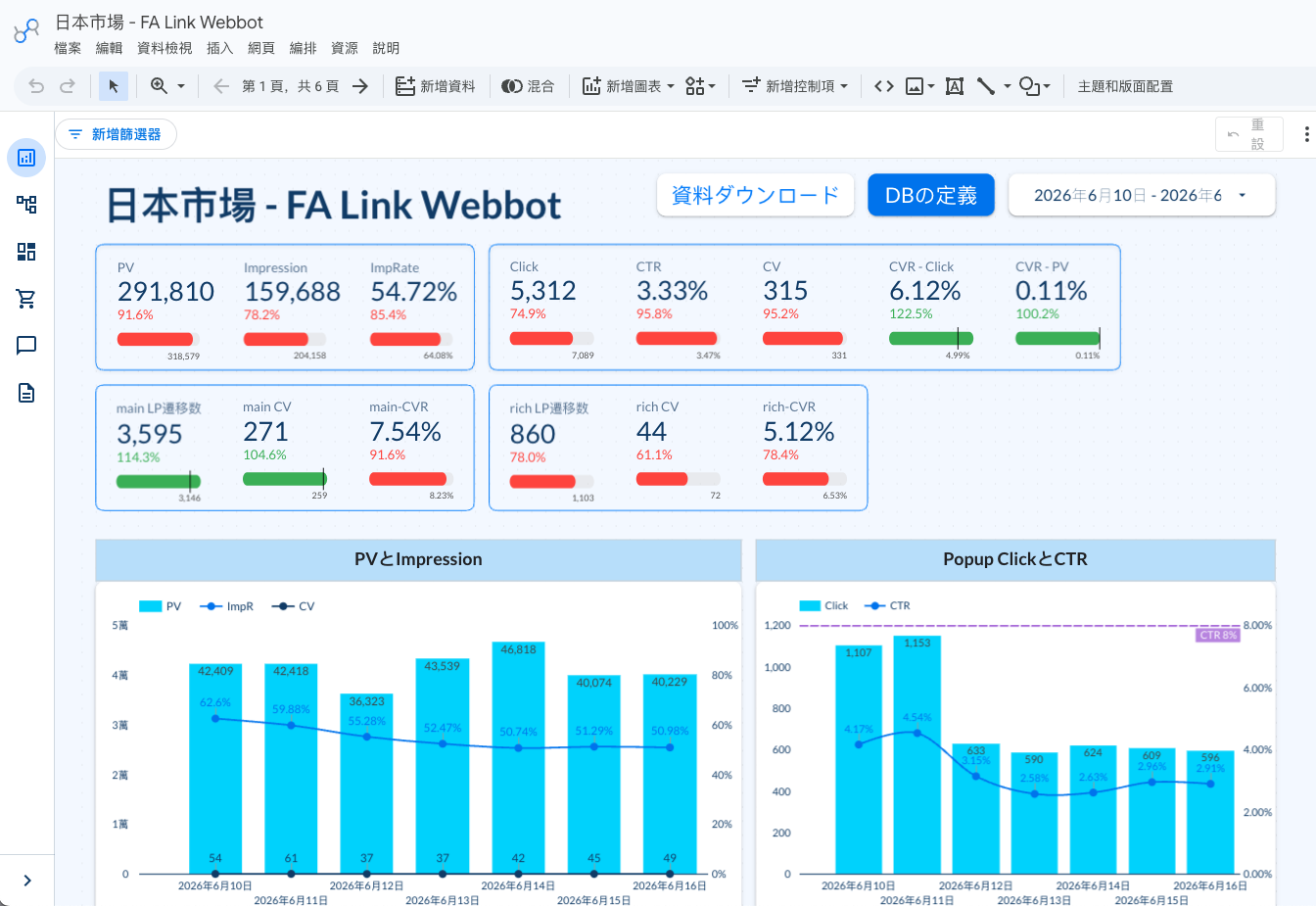Expand the left sidebar chevron
1316x906 pixels.
click(27, 881)
